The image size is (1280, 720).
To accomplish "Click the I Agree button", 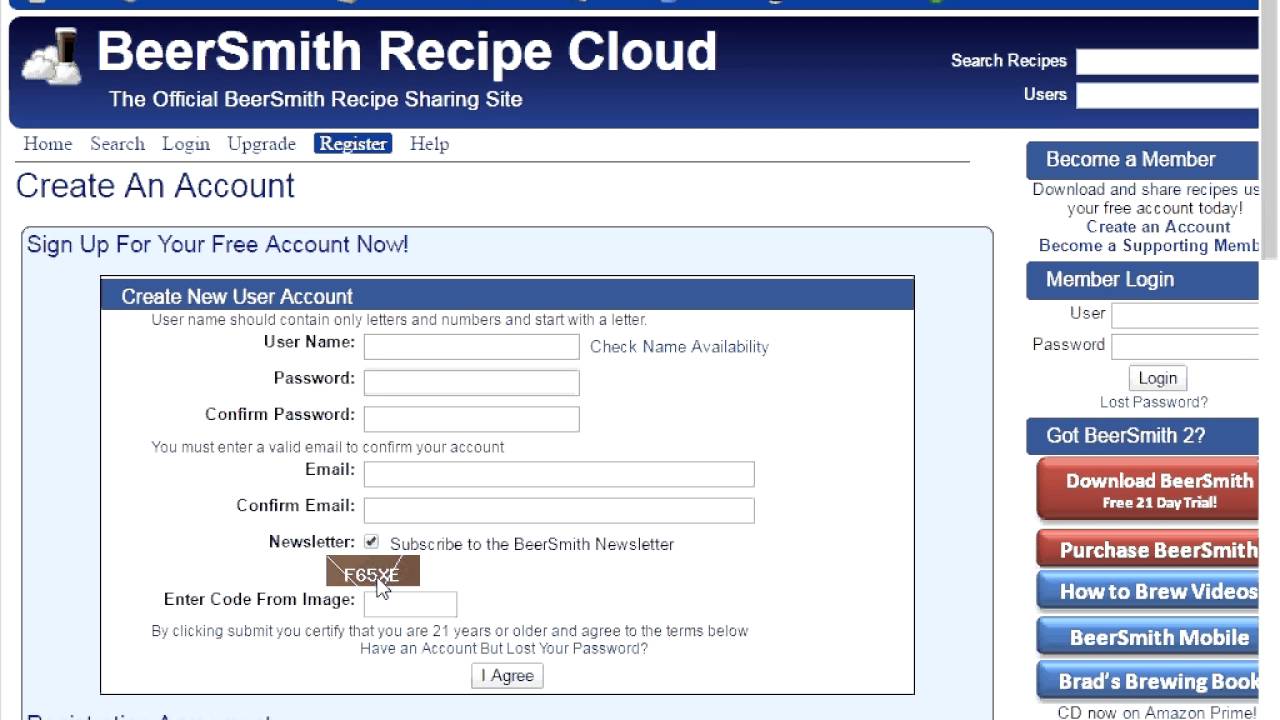I will pos(507,676).
